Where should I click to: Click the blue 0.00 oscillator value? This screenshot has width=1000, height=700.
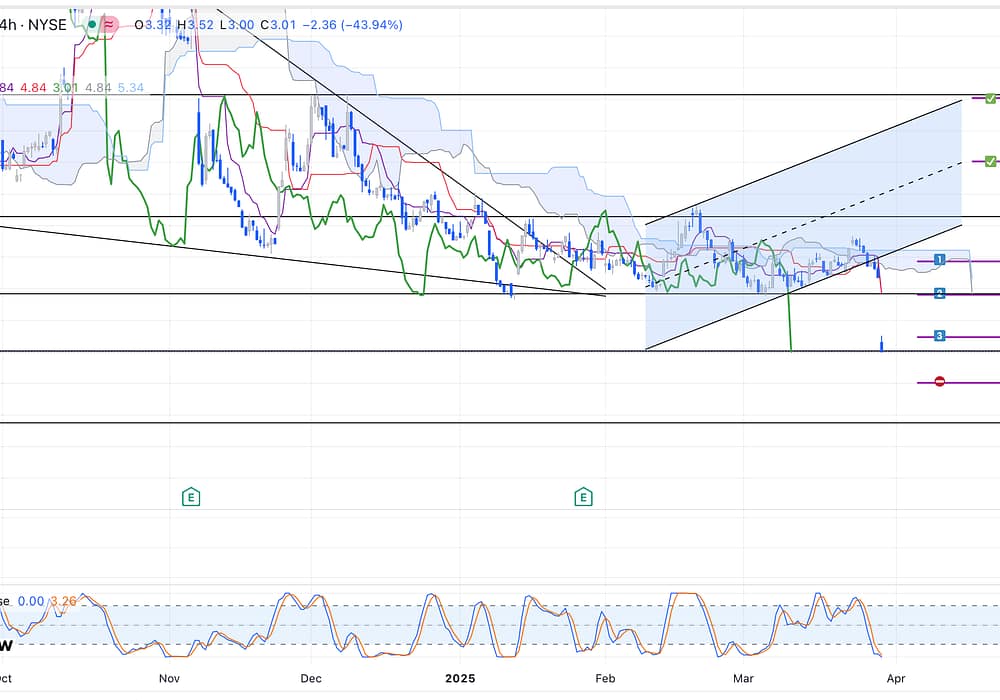pyautogui.click(x=32, y=602)
